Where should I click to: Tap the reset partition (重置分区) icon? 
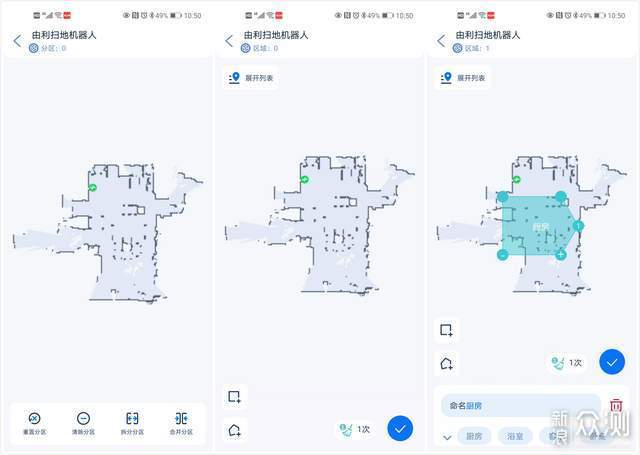[34, 418]
